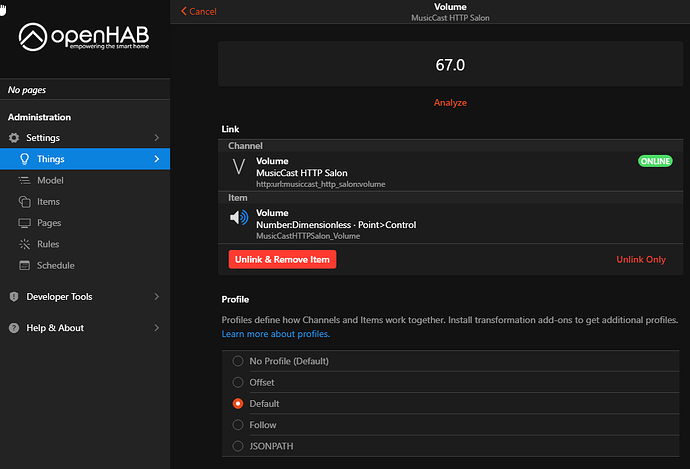This screenshot has height=469, width=690.
Task: Click the No pages label
Action: [27, 90]
